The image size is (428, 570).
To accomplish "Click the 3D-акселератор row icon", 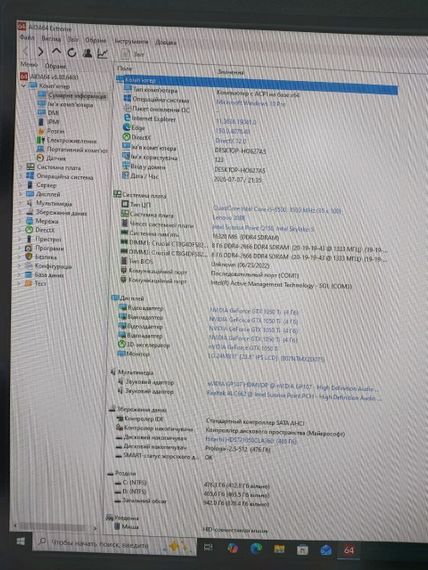I will pos(122,344).
